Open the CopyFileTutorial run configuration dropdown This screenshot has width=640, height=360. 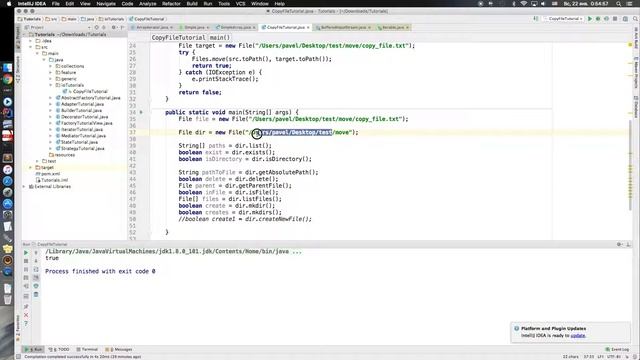(x=564, y=19)
